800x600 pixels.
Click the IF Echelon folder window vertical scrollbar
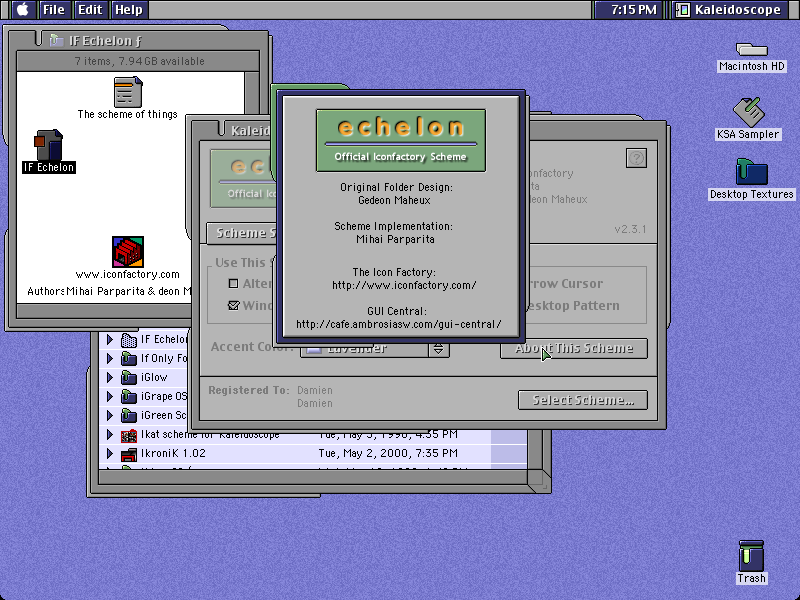252,93
